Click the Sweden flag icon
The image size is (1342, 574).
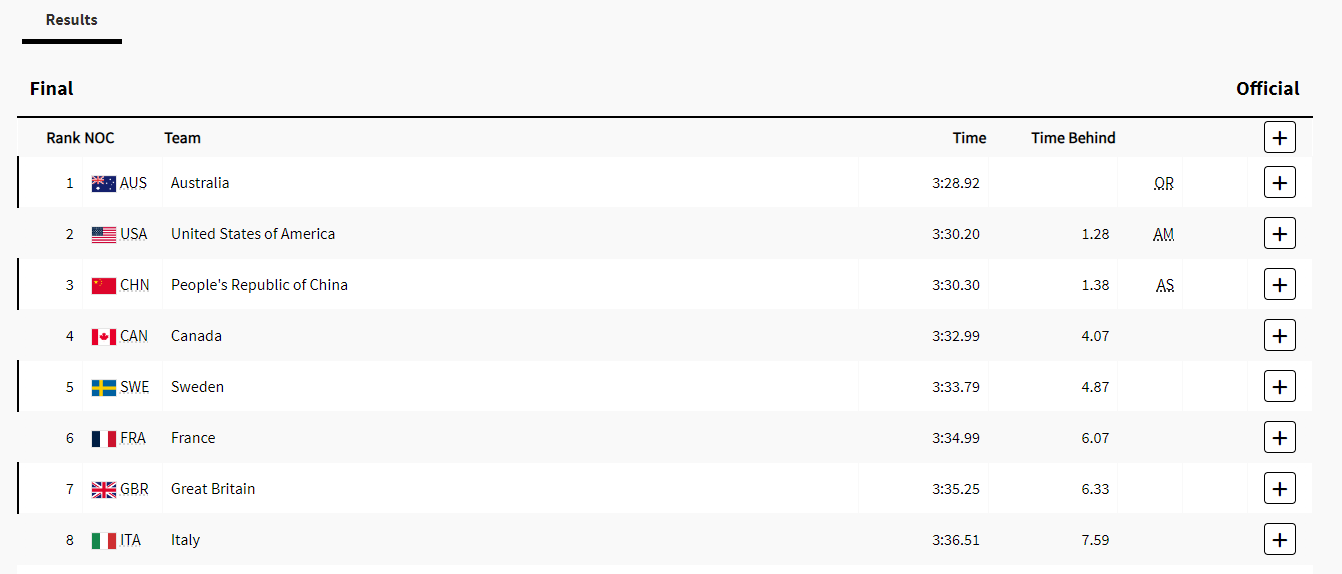[x=104, y=388]
